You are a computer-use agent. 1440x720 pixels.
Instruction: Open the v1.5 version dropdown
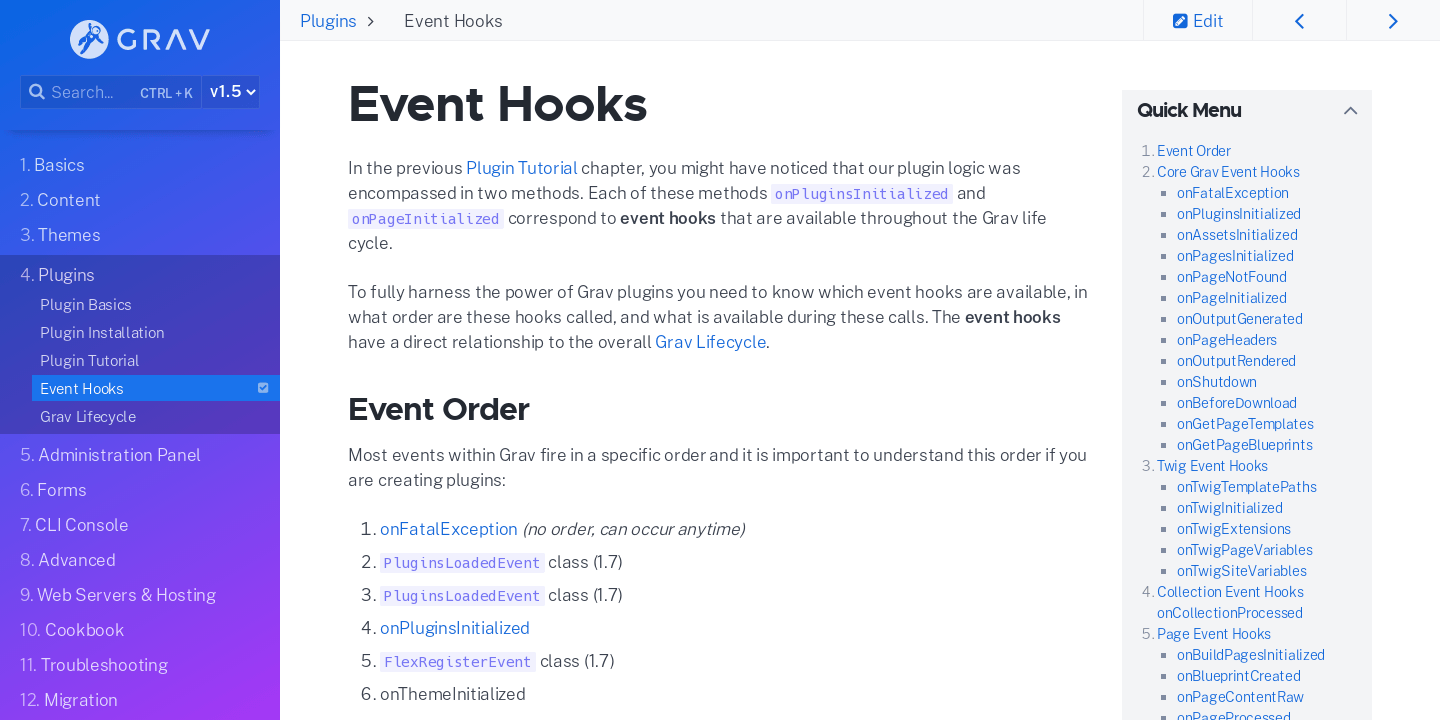(232, 92)
